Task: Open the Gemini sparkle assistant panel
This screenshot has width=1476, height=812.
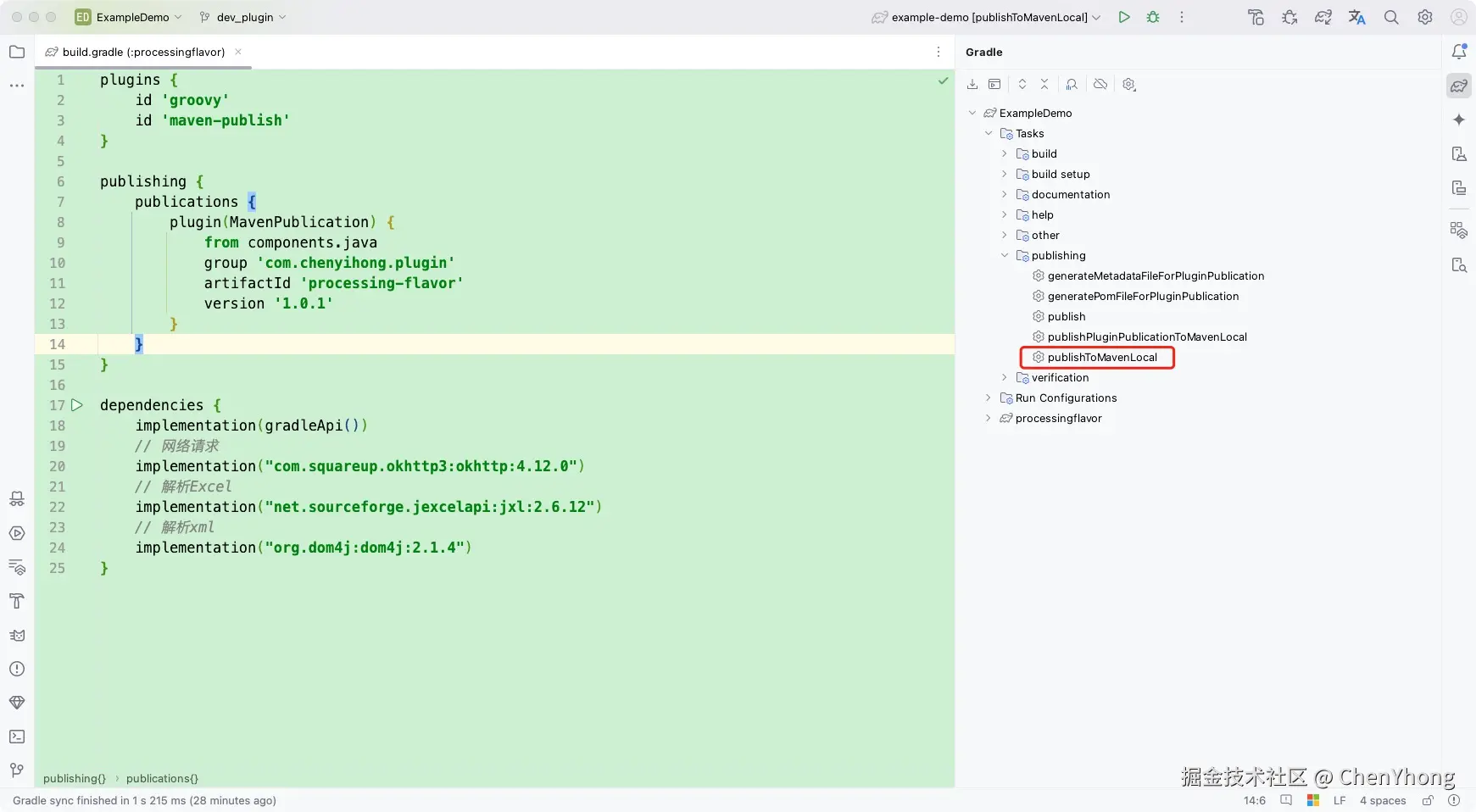Action: pyautogui.click(x=1459, y=120)
